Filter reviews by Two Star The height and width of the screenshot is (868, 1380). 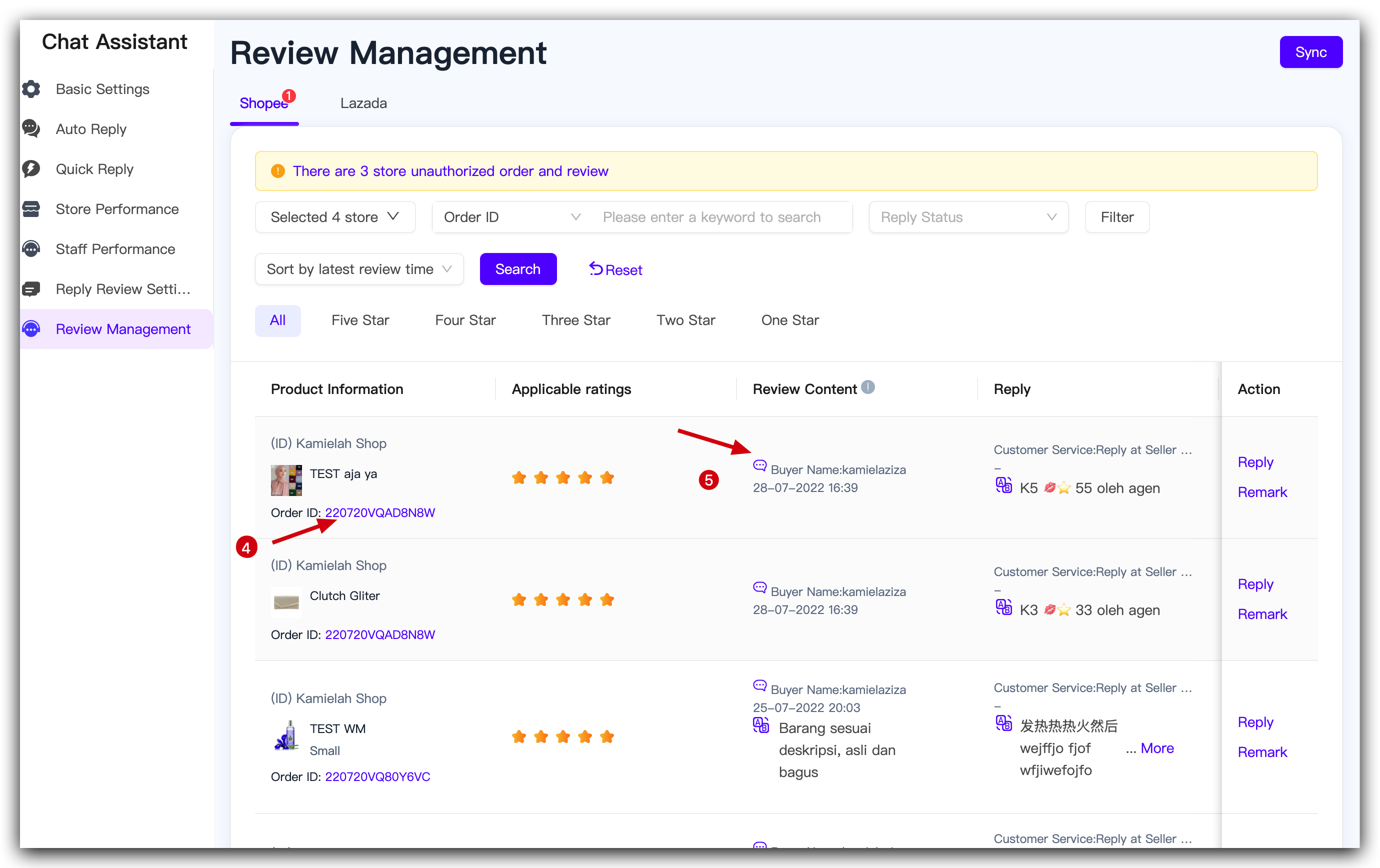(685, 320)
